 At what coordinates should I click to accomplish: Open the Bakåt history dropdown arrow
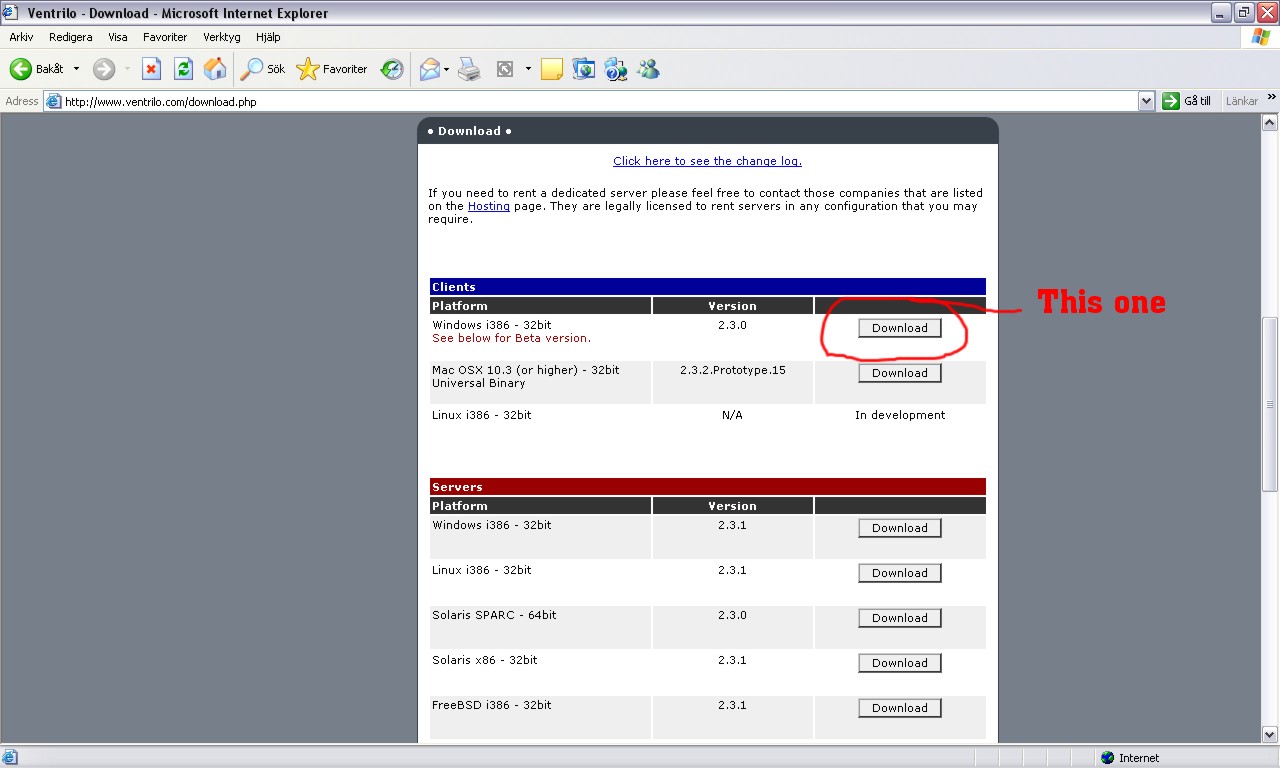pos(76,69)
